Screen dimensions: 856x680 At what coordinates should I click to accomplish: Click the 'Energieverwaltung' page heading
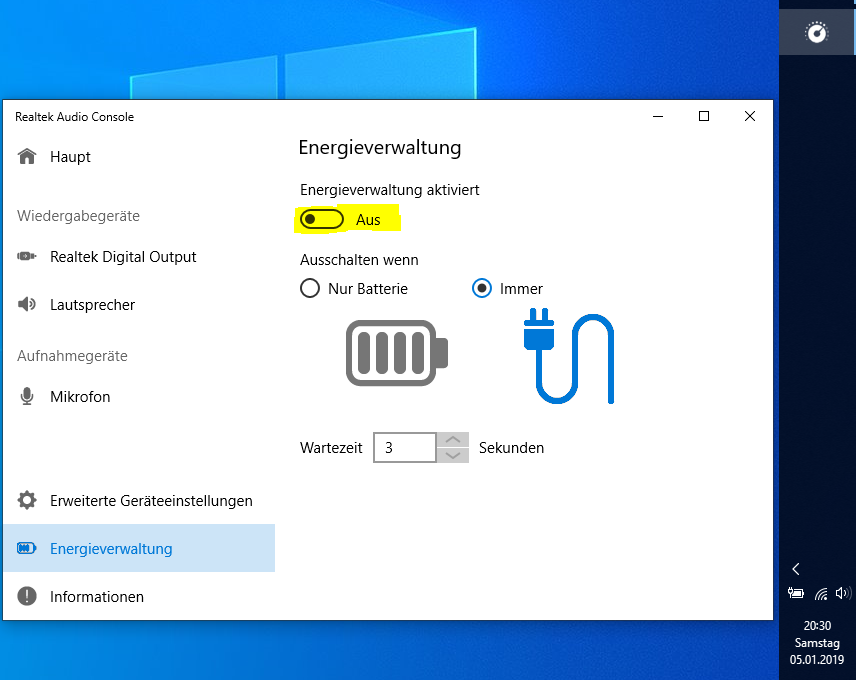pyautogui.click(x=380, y=148)
